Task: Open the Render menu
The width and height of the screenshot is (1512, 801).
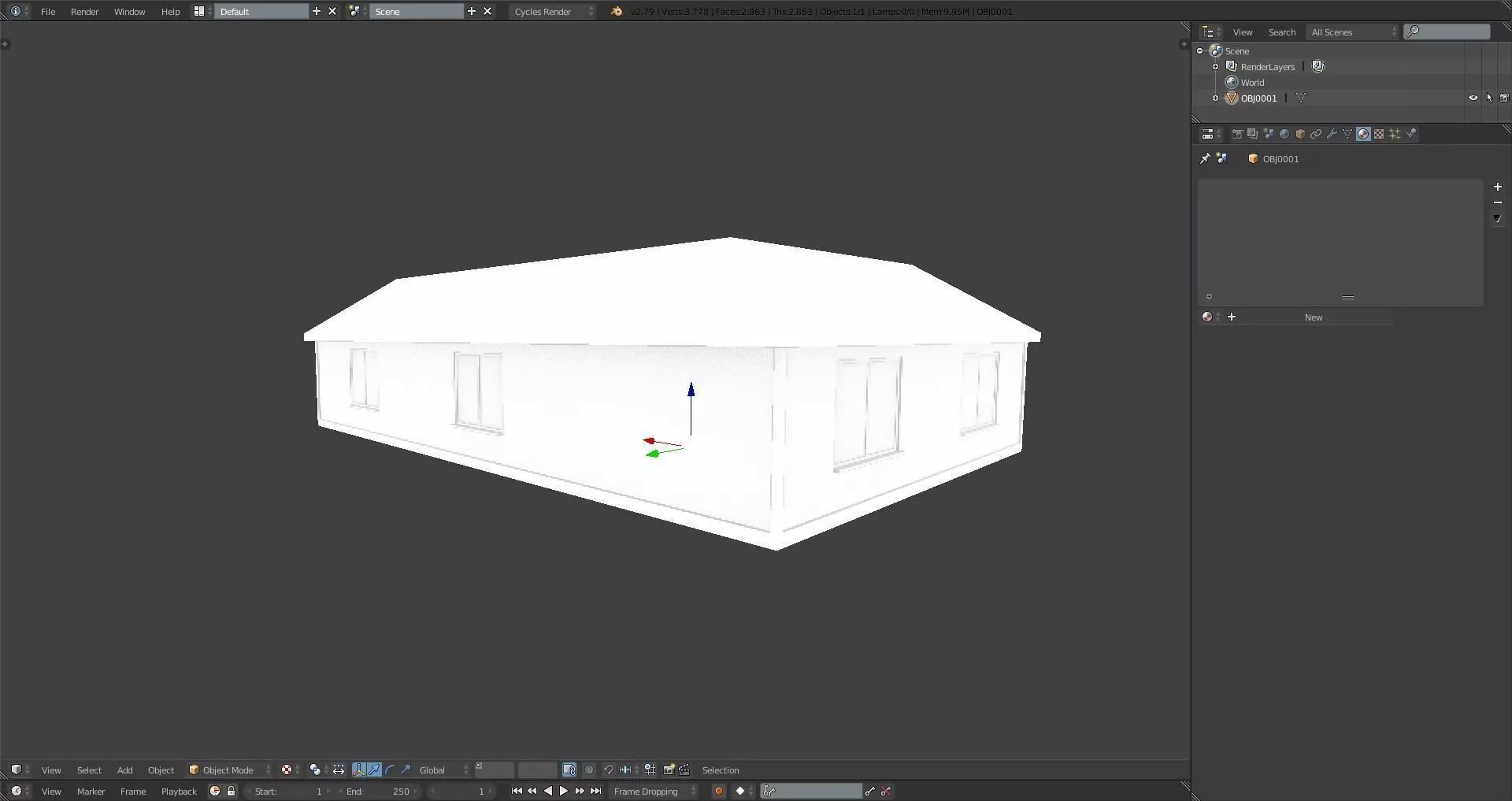Action: click(x=84, y=11)
